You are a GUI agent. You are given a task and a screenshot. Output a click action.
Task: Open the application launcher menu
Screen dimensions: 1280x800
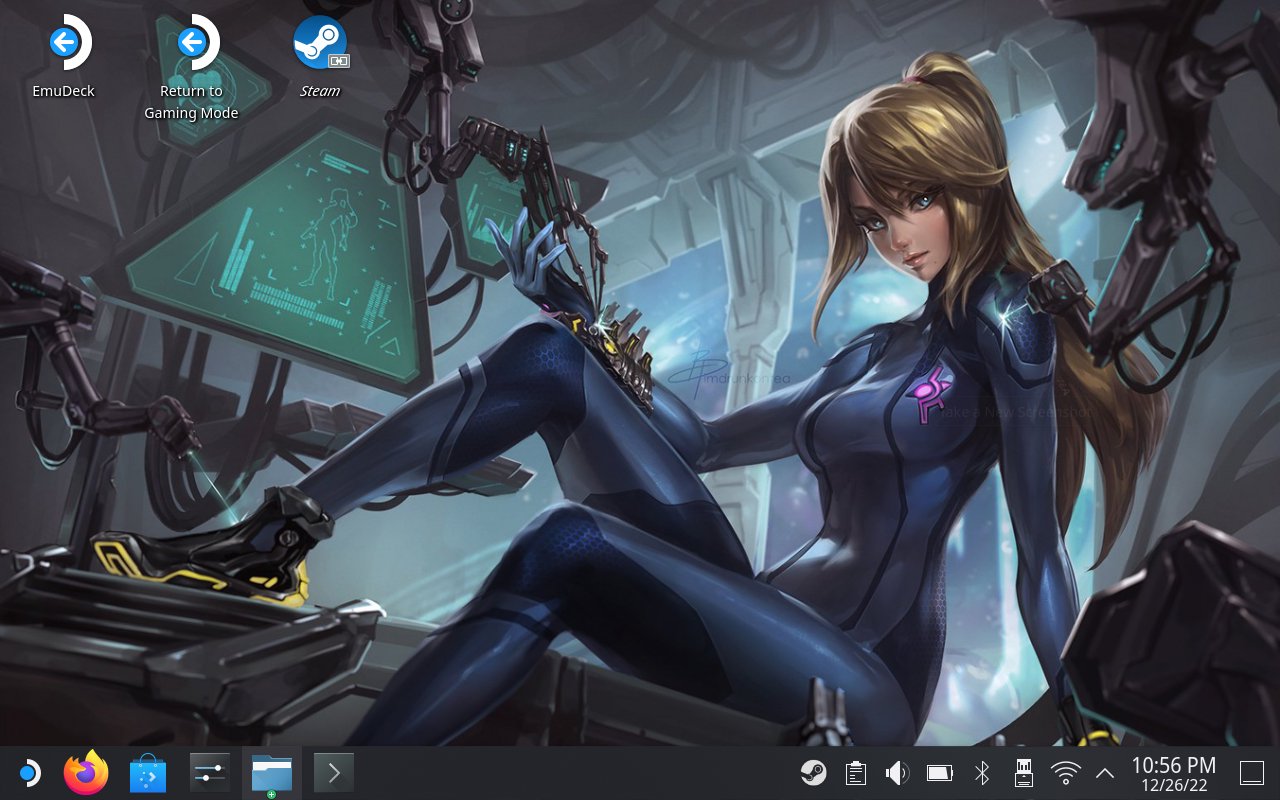[29, 773]
